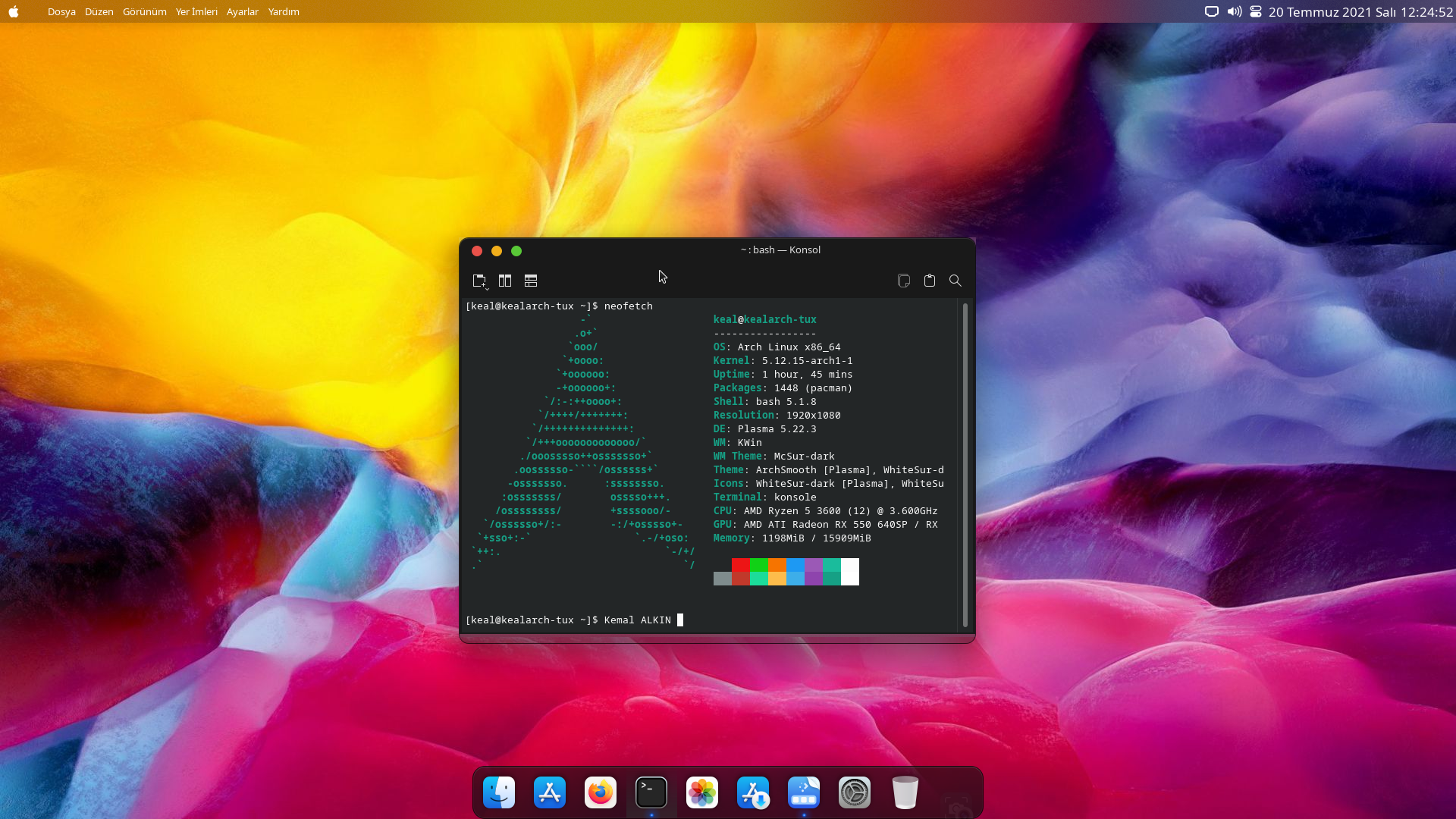Click the 'neofetch' command text
The image size is (1456, 819).
pos(628,306)
